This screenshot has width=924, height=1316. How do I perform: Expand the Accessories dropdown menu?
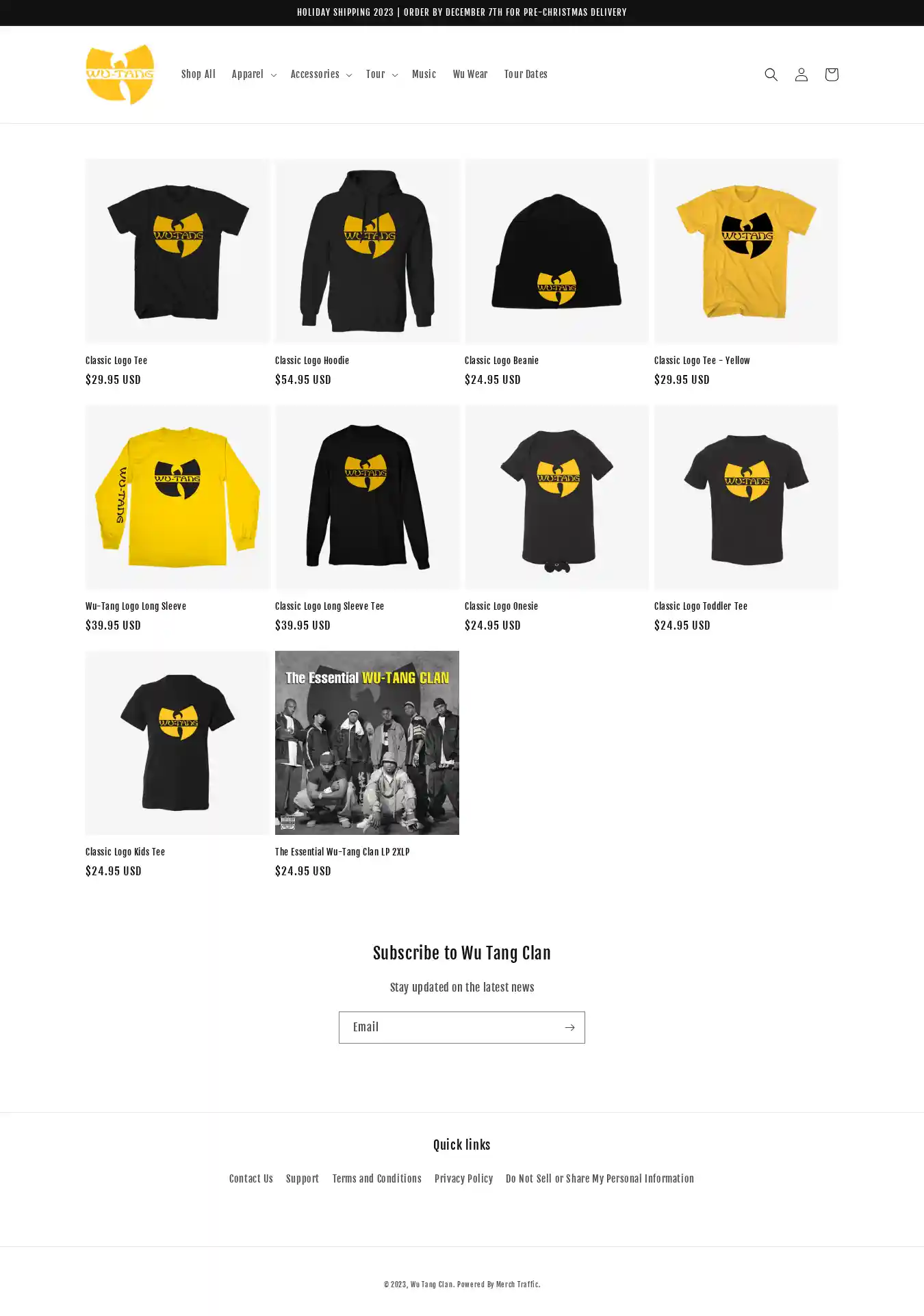(320, 75)
